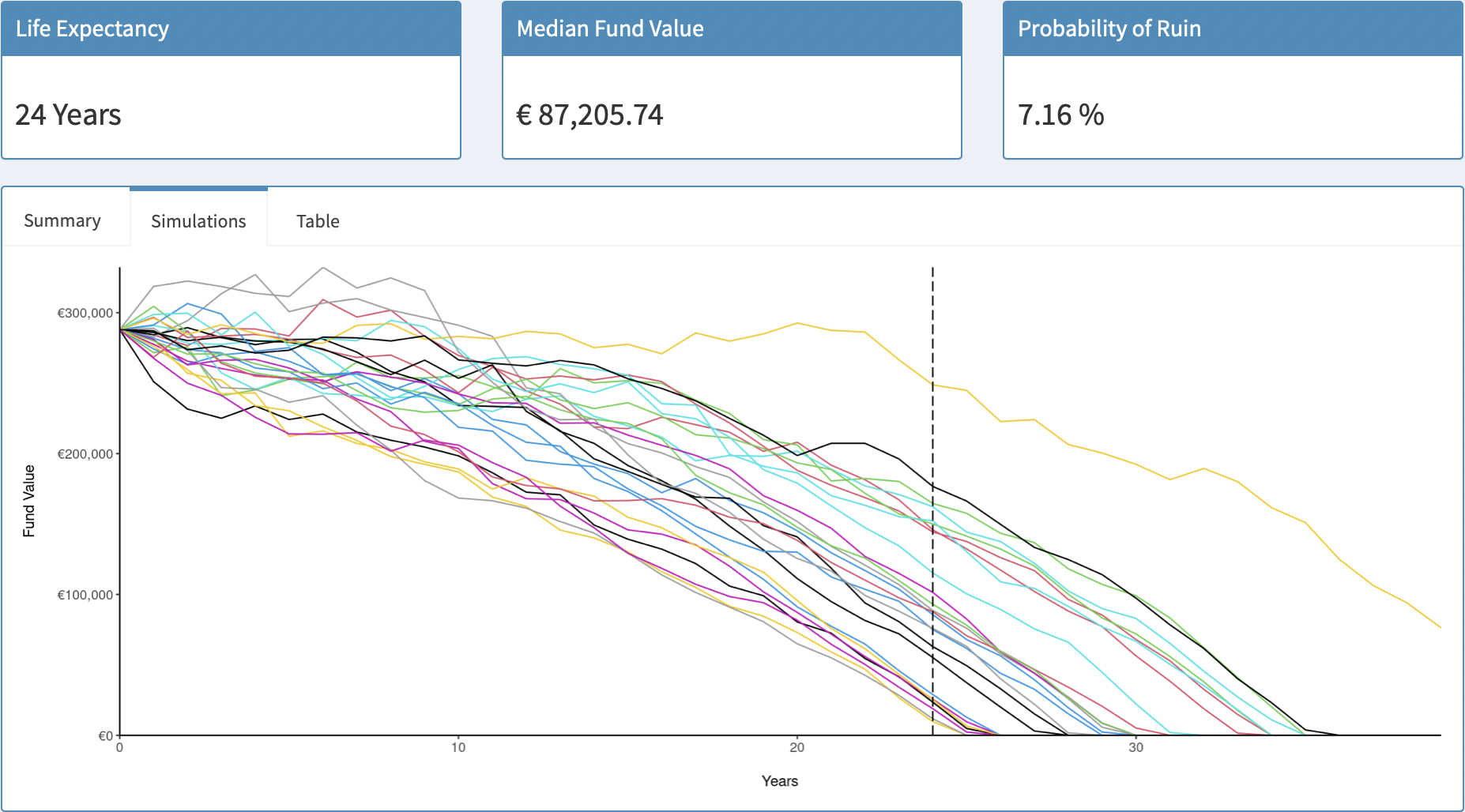Open the Table tab
The height and width of the screenshot is (812, 1465).
(318, 221)
